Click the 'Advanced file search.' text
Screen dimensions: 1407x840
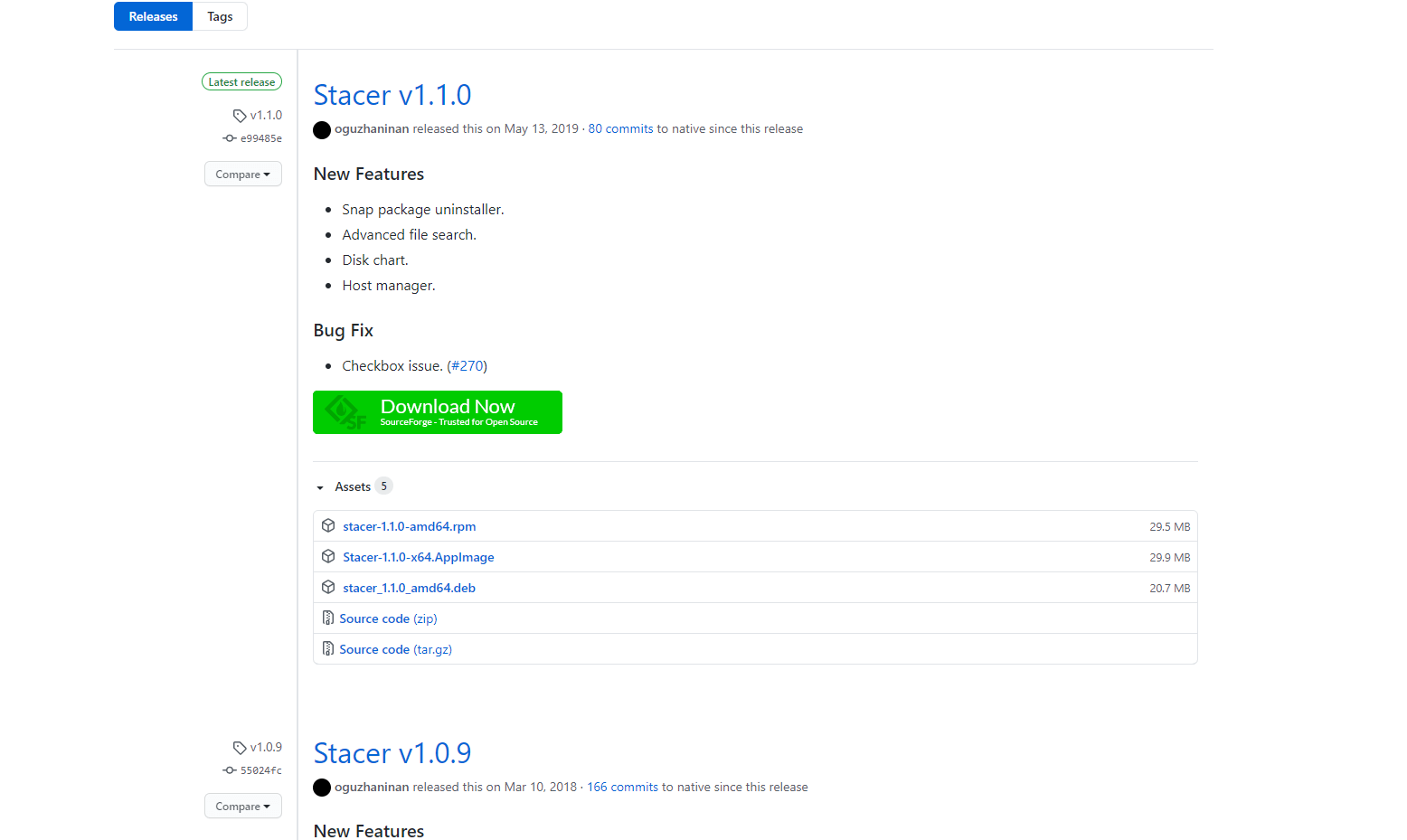(x=409, y=235)
